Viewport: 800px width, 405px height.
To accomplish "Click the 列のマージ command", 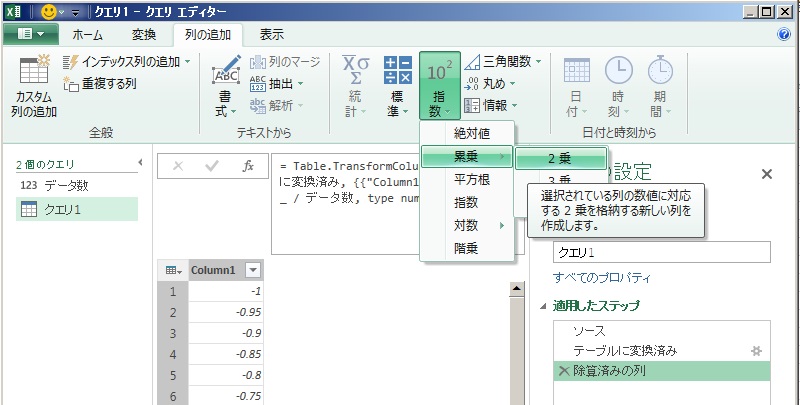I will [x=285, y=62].
